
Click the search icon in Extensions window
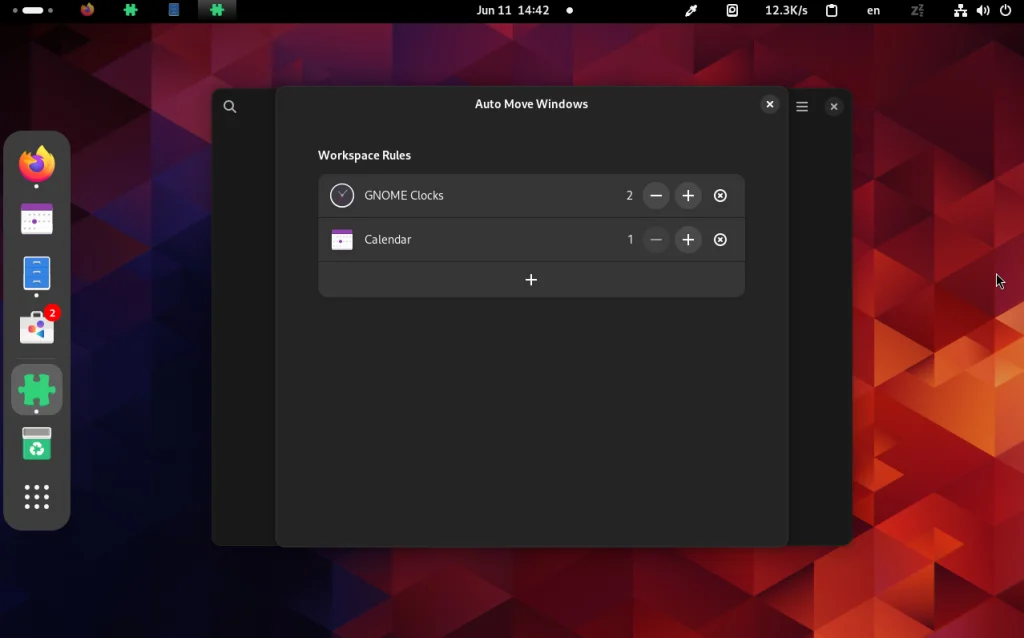click(x=230, y=107)
